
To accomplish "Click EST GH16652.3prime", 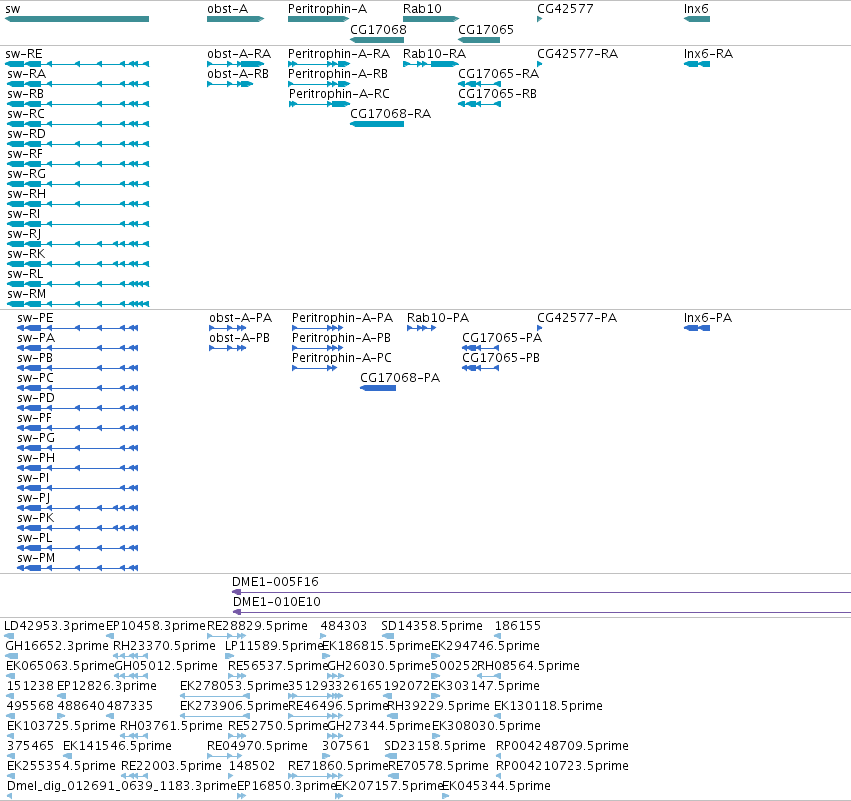I will 57,646.
